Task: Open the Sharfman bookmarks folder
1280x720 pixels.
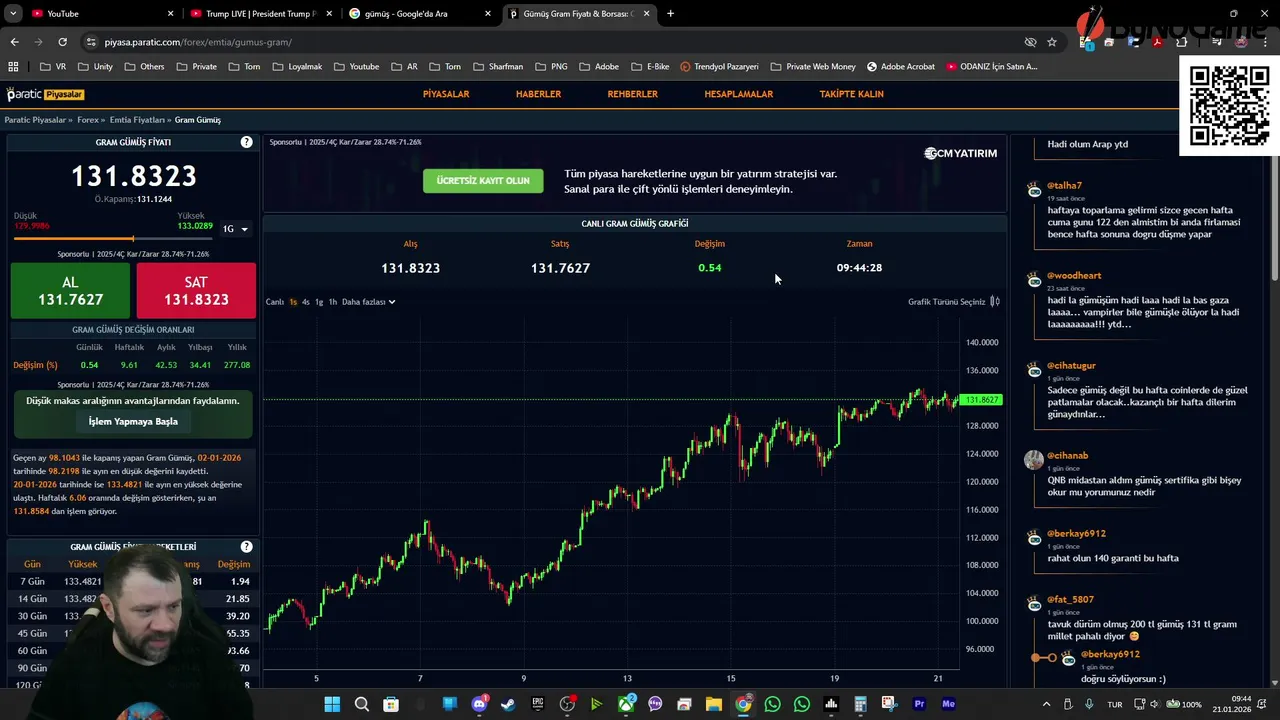Action: tap(497, 67)
